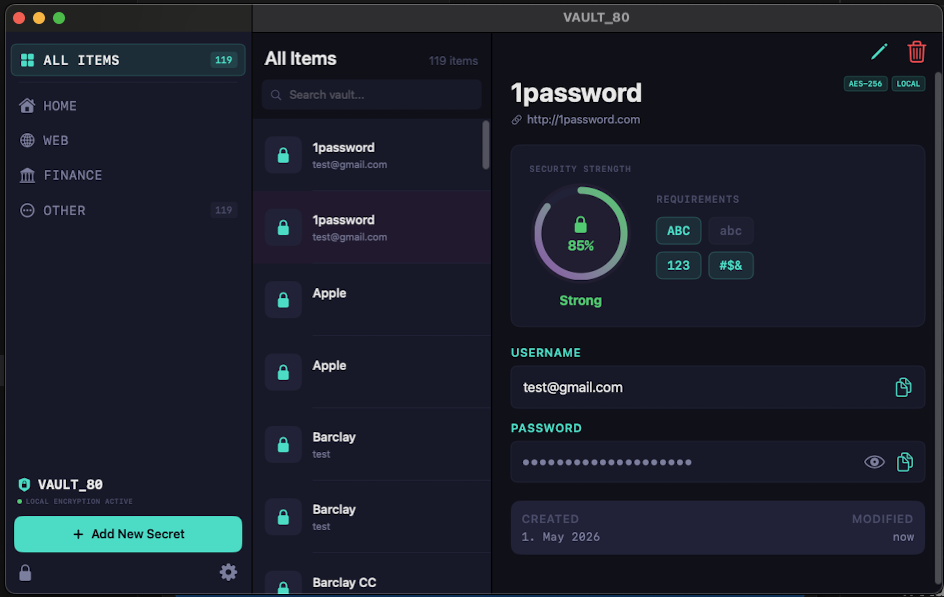The height and width of the screenshot is (597, 944).
Task: Click the 'Strong' strength label
Action: pos(580,300)
